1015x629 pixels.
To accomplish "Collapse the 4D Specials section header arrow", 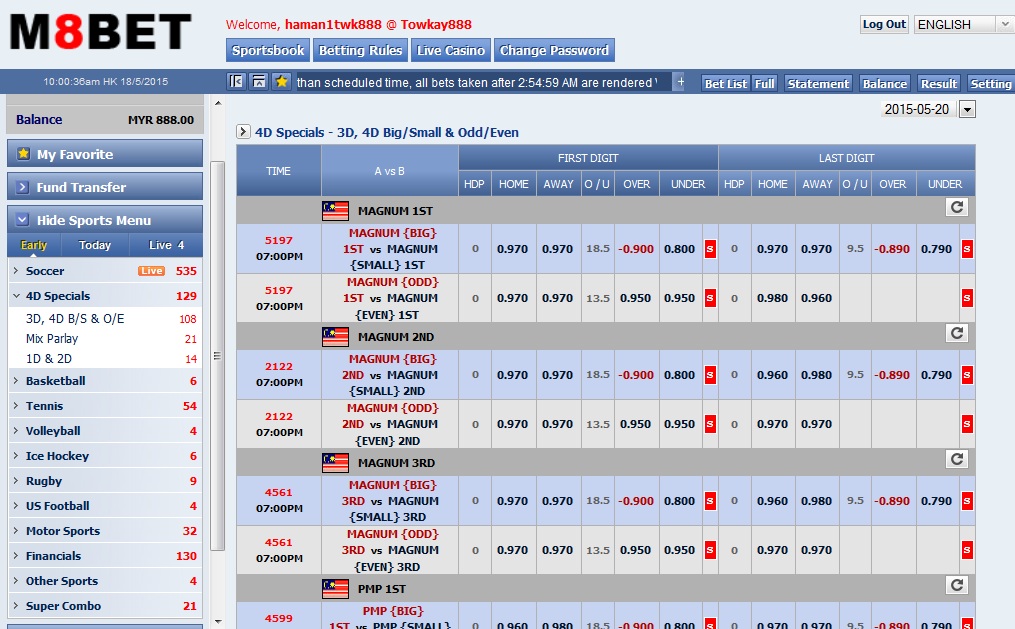I will 243,132.
